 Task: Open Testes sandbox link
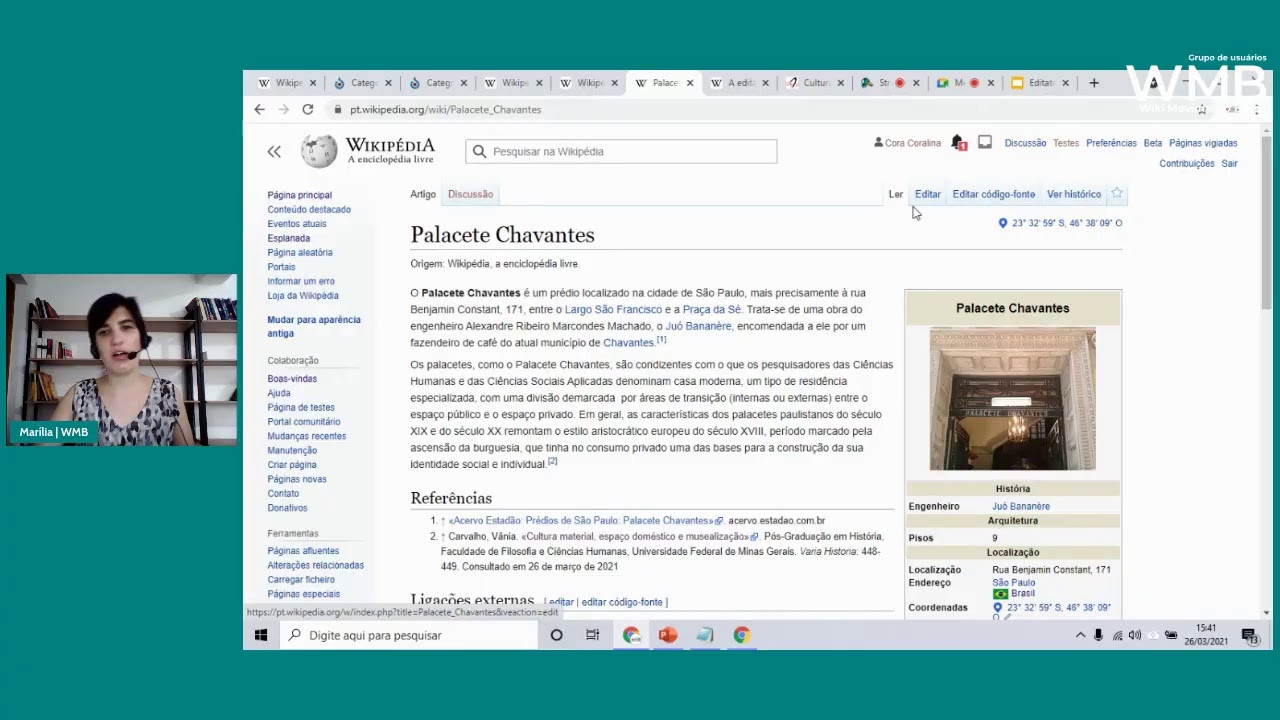pos(1066,143)
